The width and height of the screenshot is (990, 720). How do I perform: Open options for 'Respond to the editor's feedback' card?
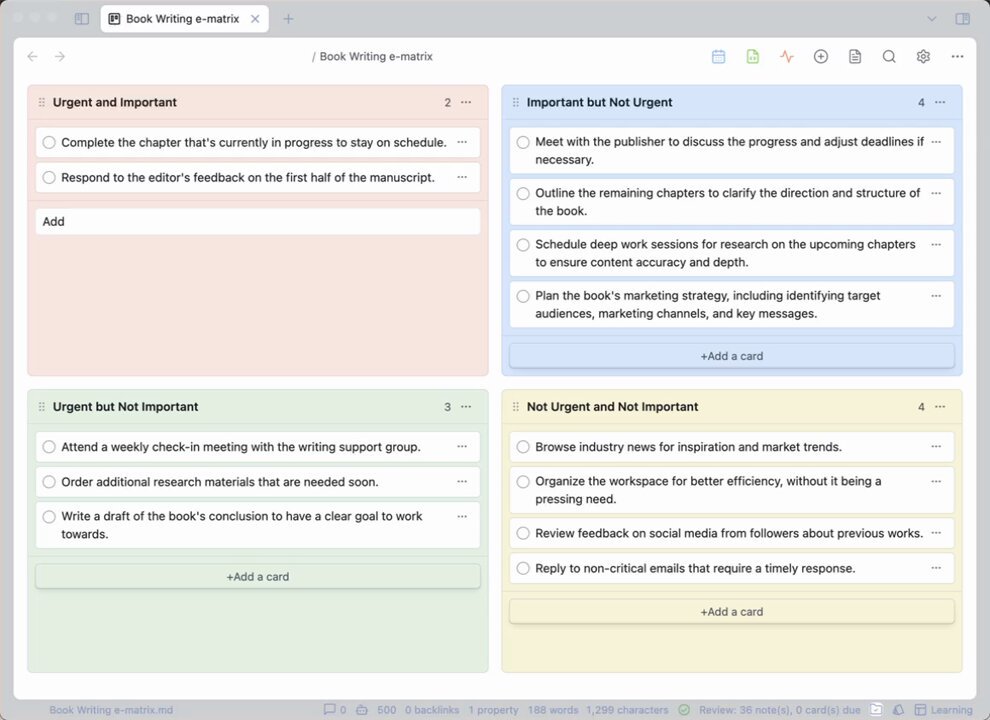[x=462, y=177]
